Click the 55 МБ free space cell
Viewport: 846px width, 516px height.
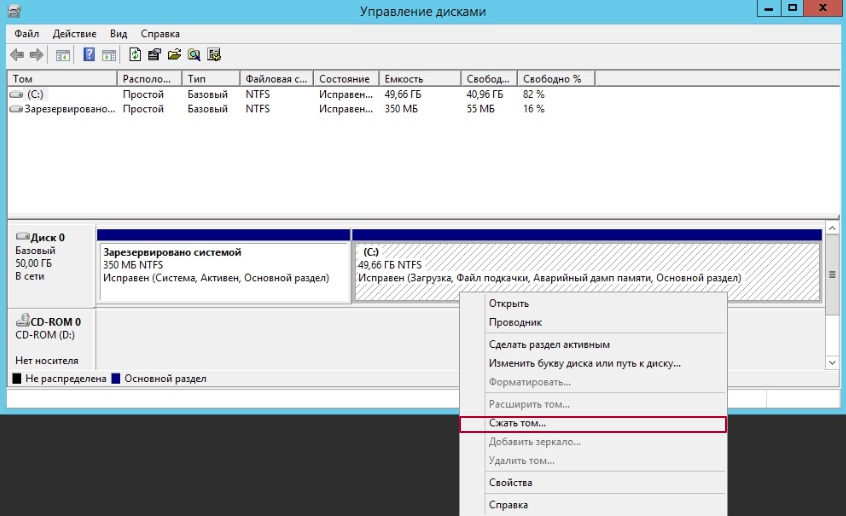click(480, 109)
